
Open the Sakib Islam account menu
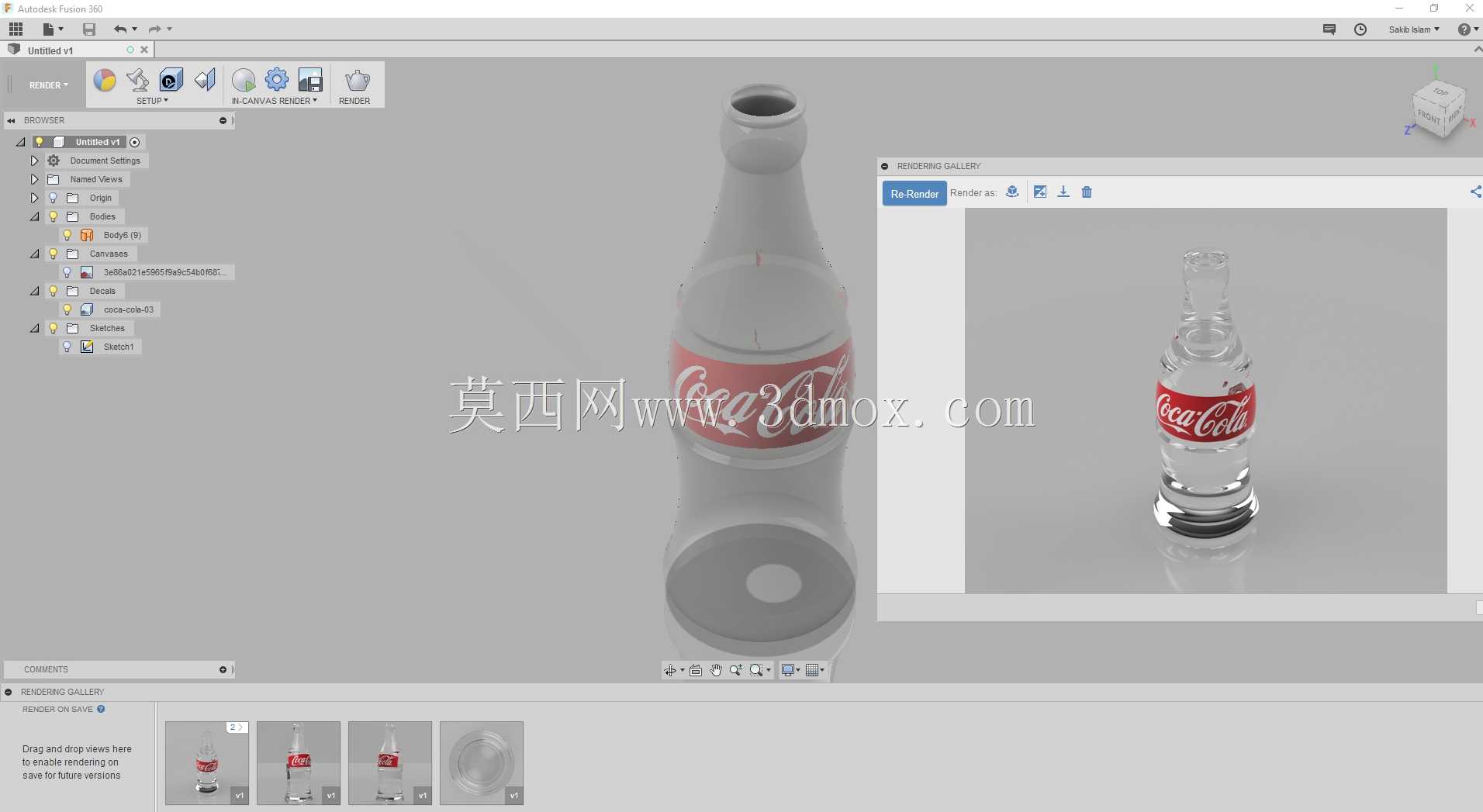[x=1414, y=29]
